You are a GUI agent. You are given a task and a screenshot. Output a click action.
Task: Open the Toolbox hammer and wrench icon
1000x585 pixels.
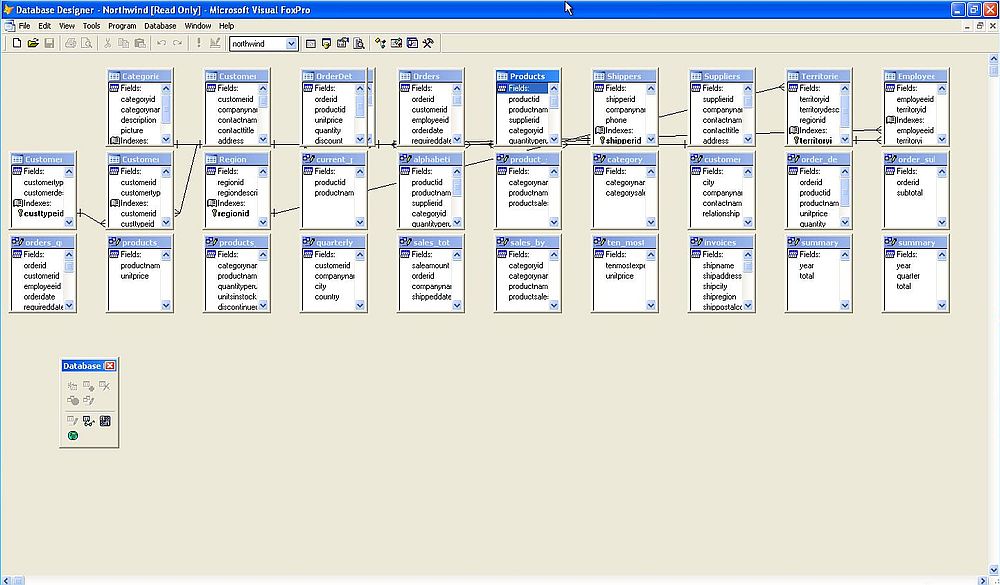pos(429,43)
